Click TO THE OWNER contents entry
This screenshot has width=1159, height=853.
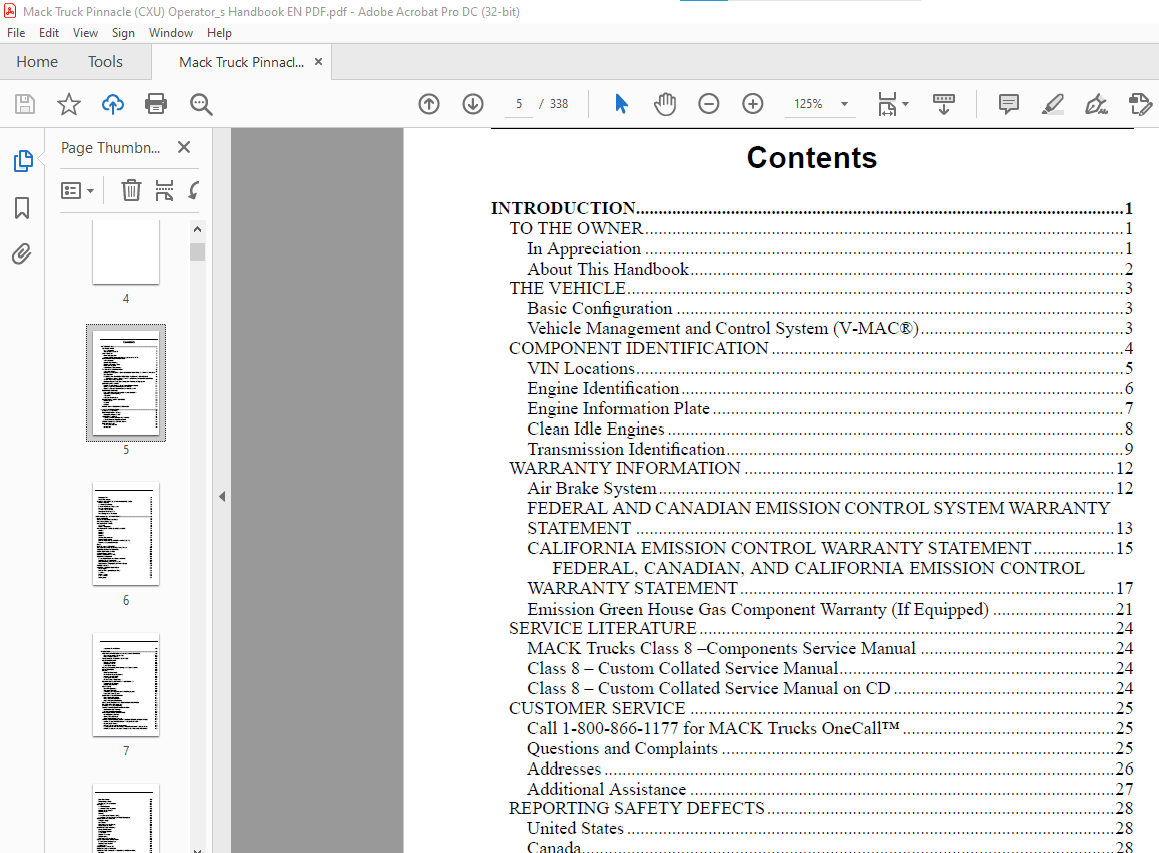820,228
